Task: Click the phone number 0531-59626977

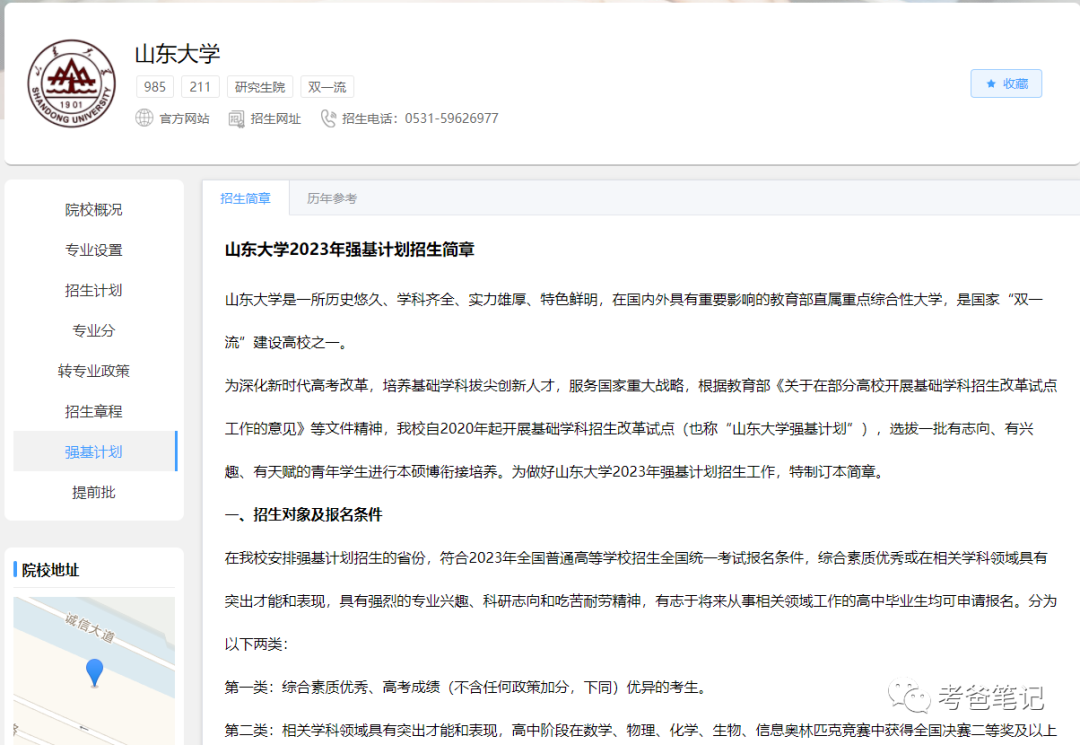Action: coord(452,118)
